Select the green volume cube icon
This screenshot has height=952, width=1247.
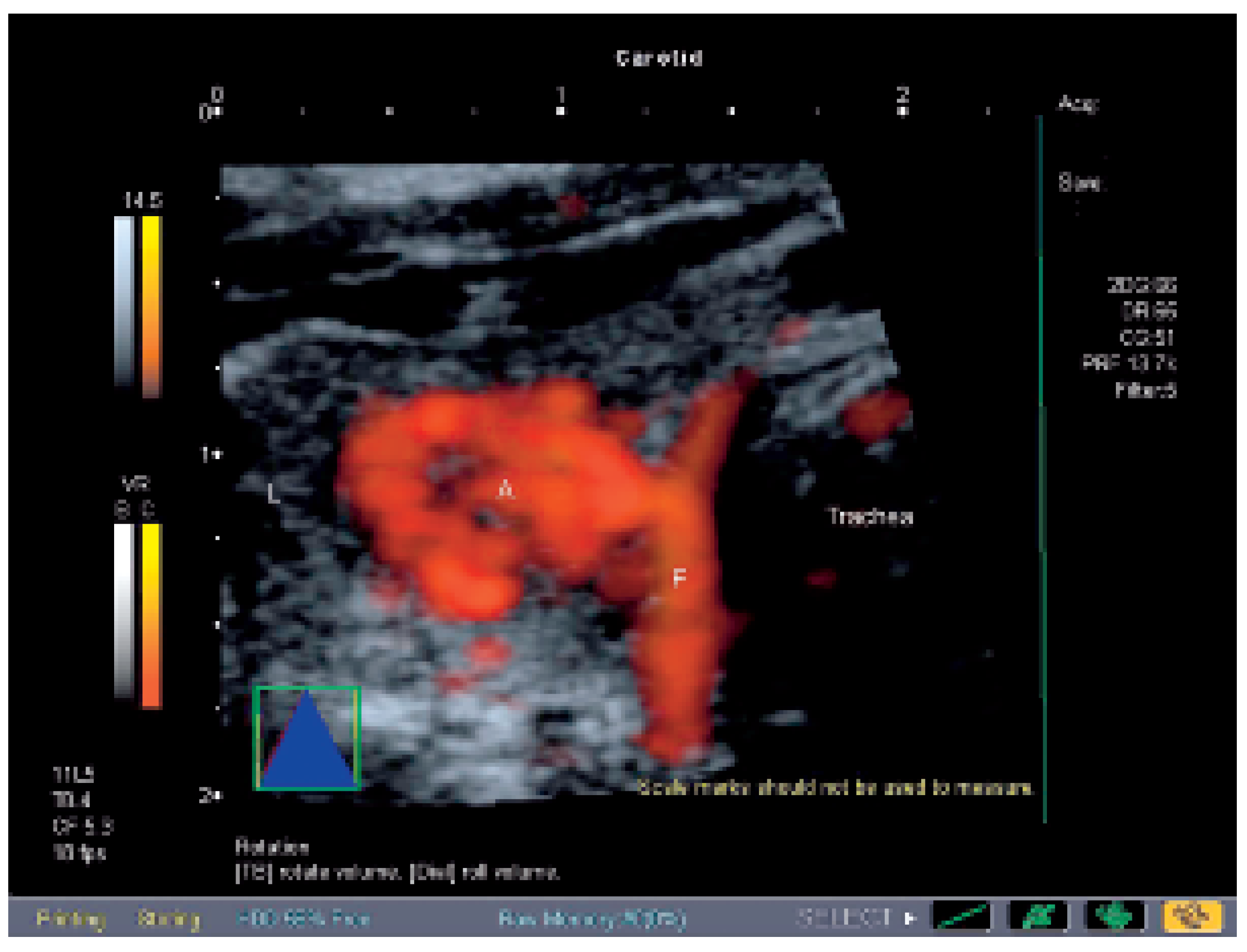[1113, 916]
